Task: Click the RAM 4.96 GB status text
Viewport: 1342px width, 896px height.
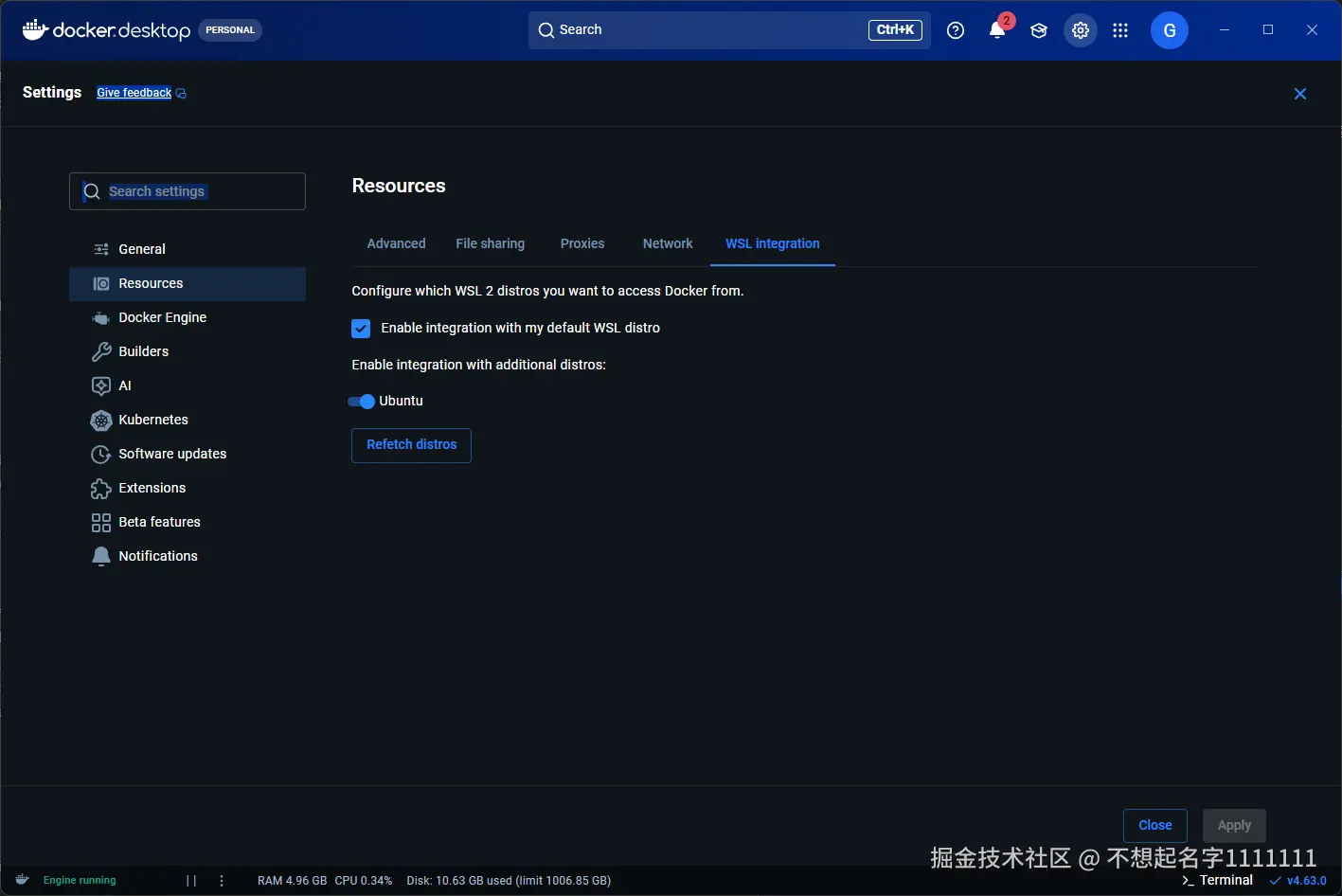Action: click(292, 881)
